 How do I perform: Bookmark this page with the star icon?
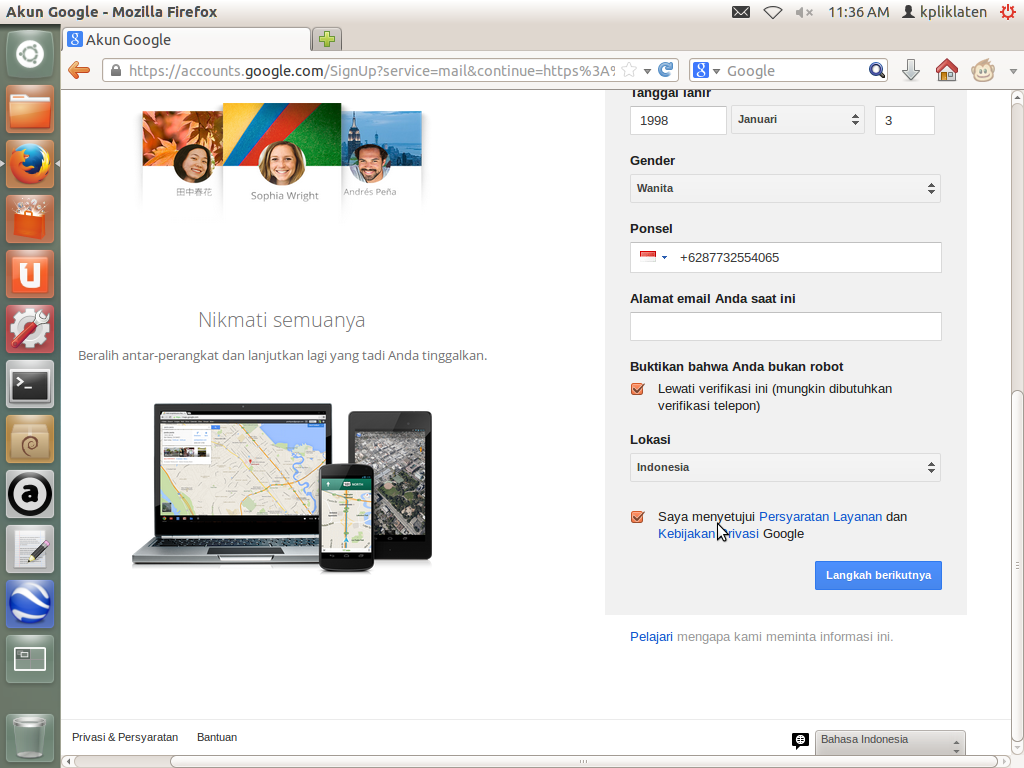[629, 70]
